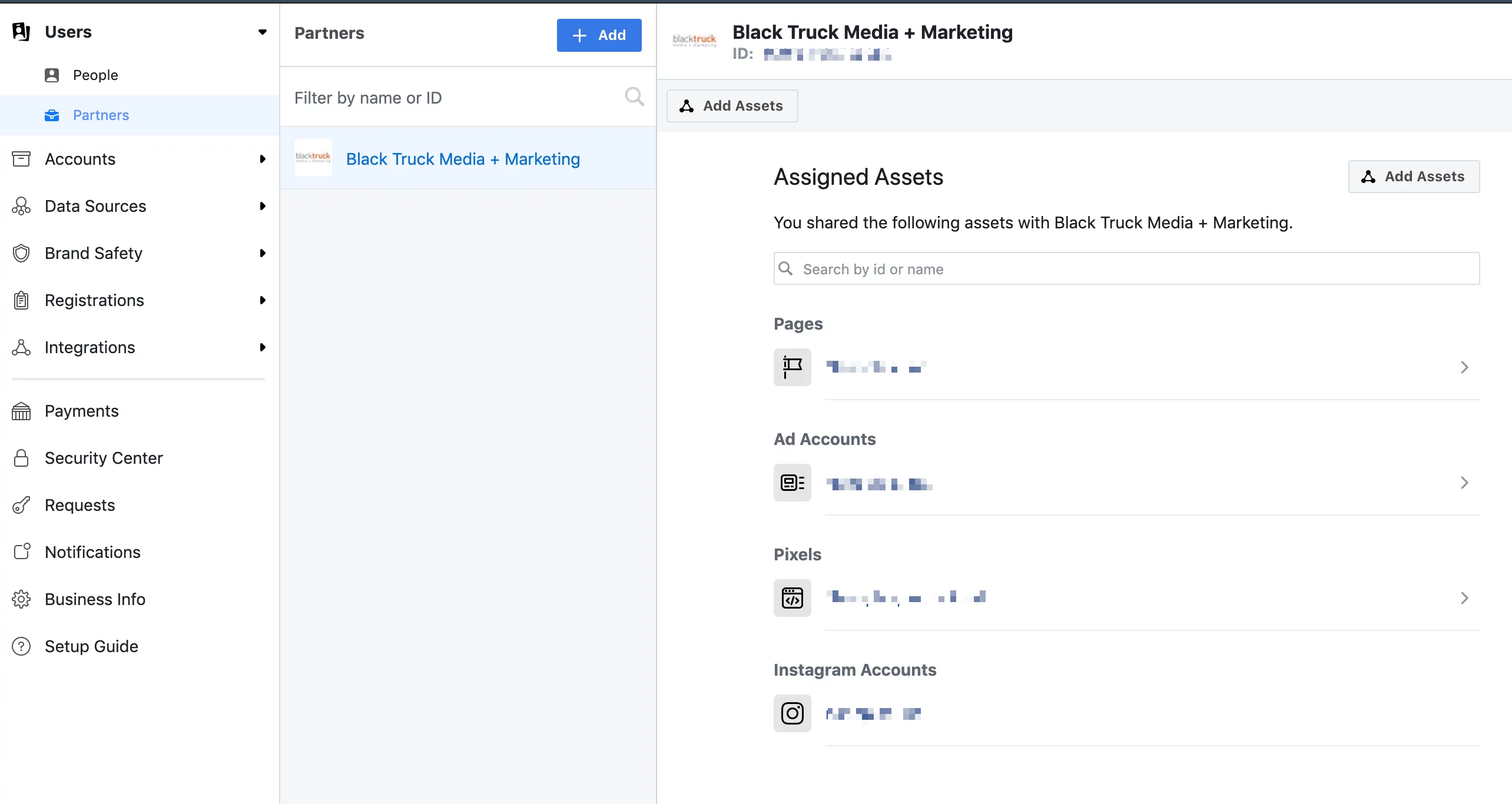Click Add Assets button in toolbar
The height and width of the screenshot is (804, 1512).
click(732, 106)
